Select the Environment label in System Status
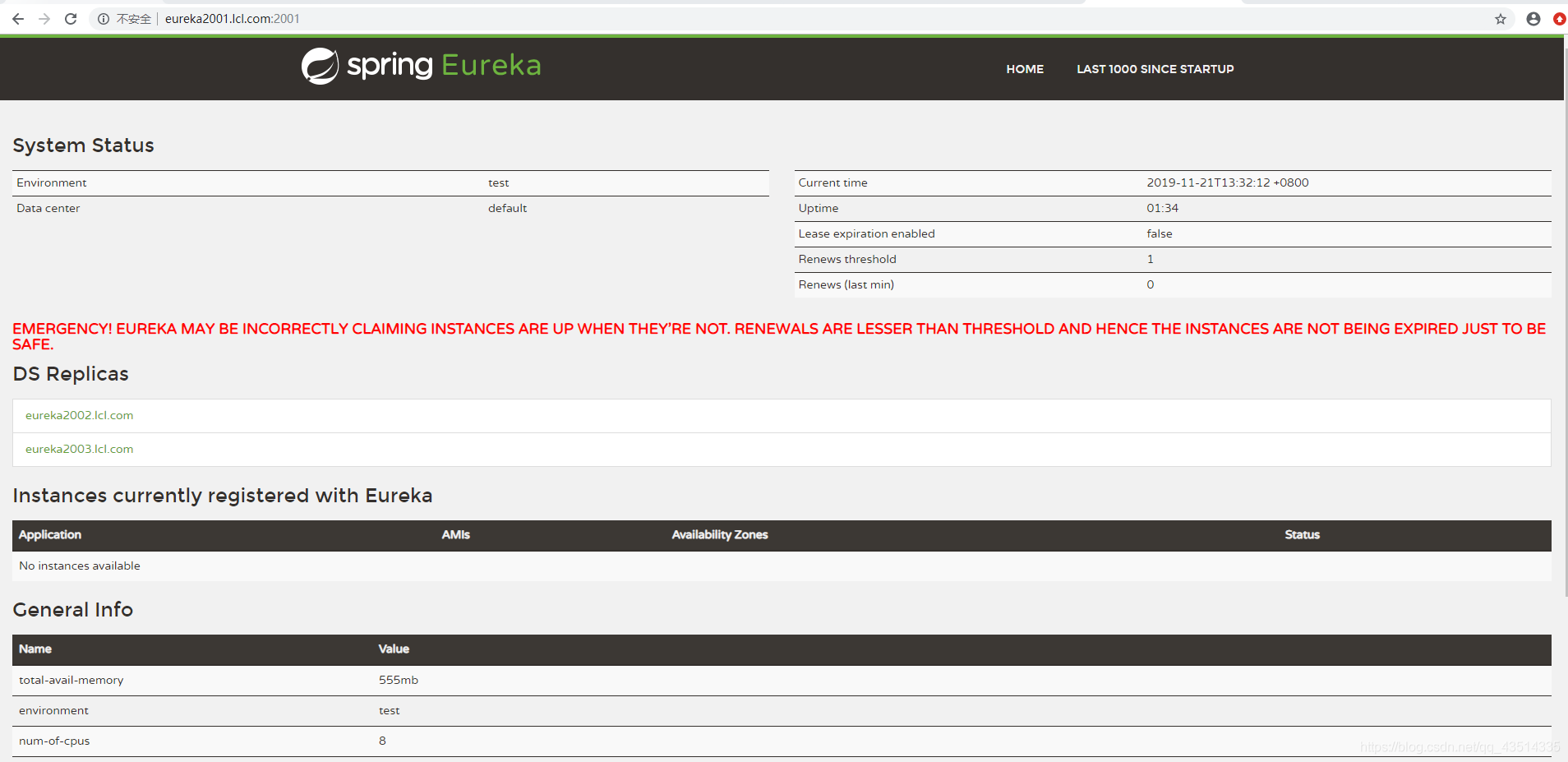This screenshot has height=762, width=1568. pos(51,182)
